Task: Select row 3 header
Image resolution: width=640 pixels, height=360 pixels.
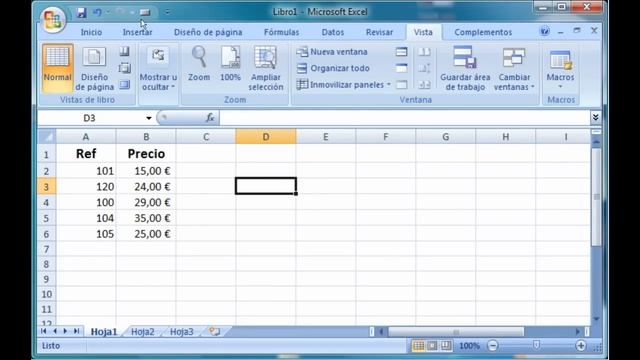Action: (x=47, y=187)
